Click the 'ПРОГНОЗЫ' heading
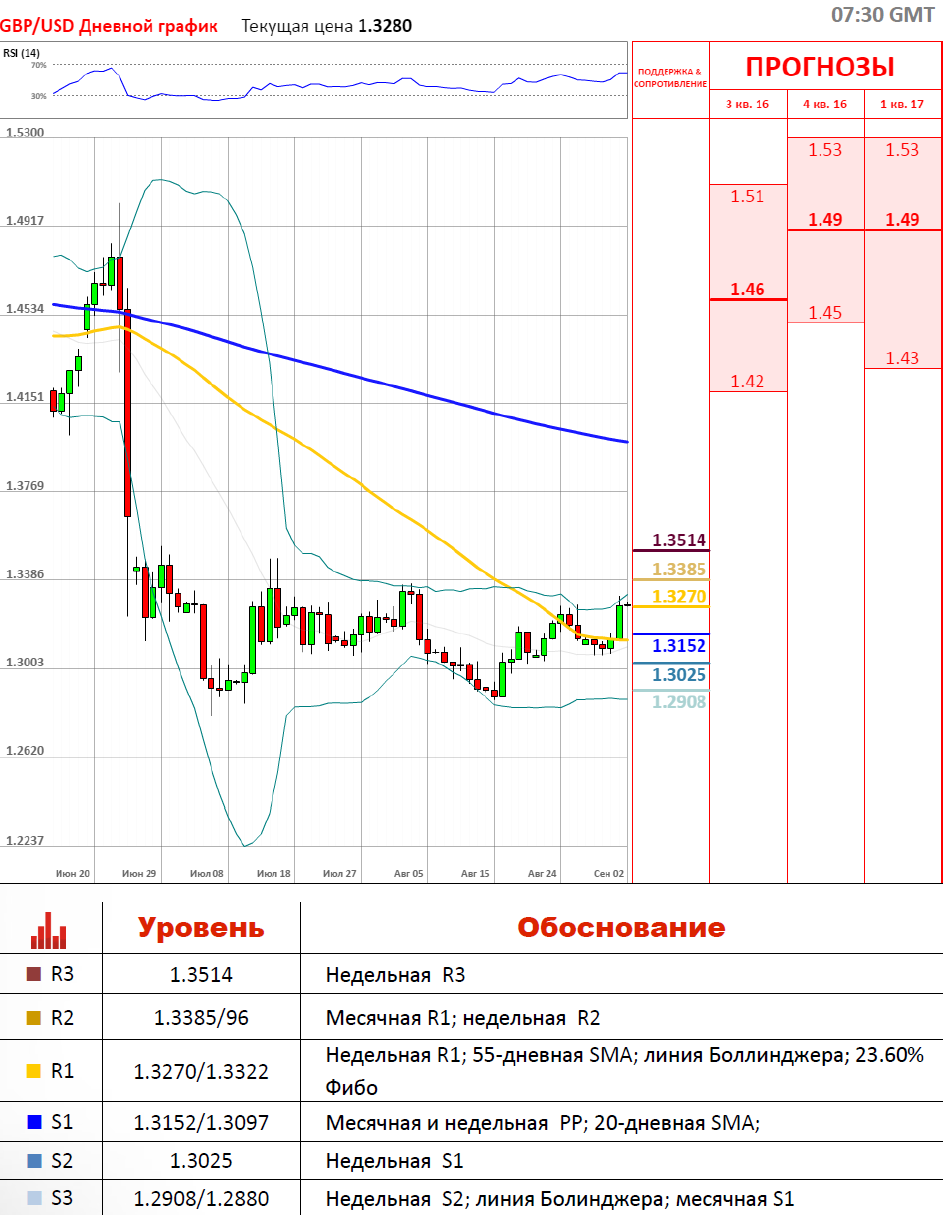The image size is (947, 1215). [820, 67]
